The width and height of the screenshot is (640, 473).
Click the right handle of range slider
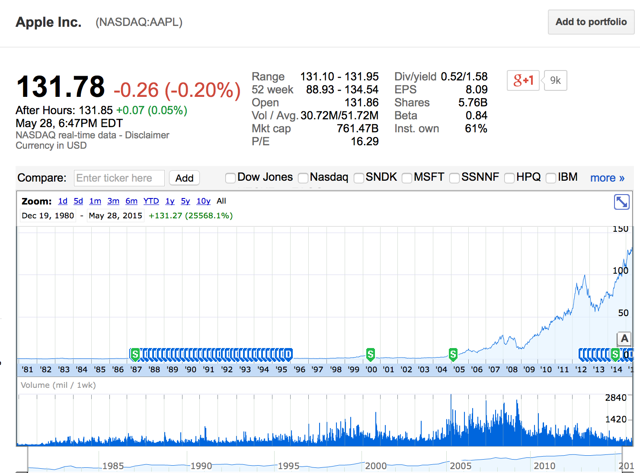622,460
